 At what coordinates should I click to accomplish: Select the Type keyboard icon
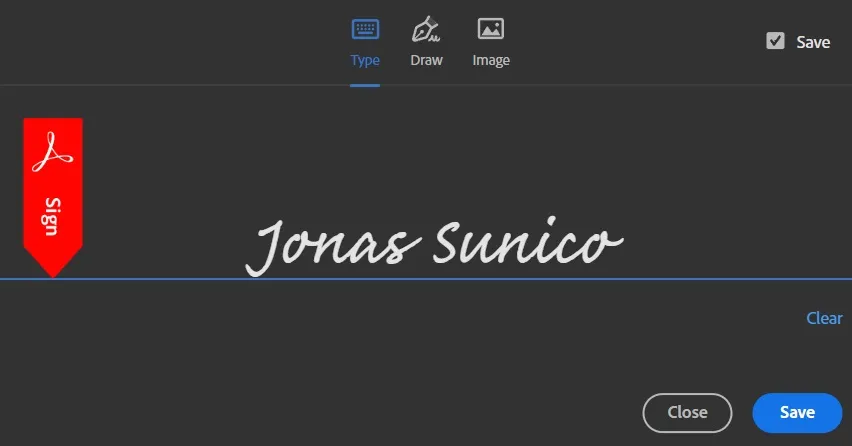pyautogui.click(x=365, y=29)
